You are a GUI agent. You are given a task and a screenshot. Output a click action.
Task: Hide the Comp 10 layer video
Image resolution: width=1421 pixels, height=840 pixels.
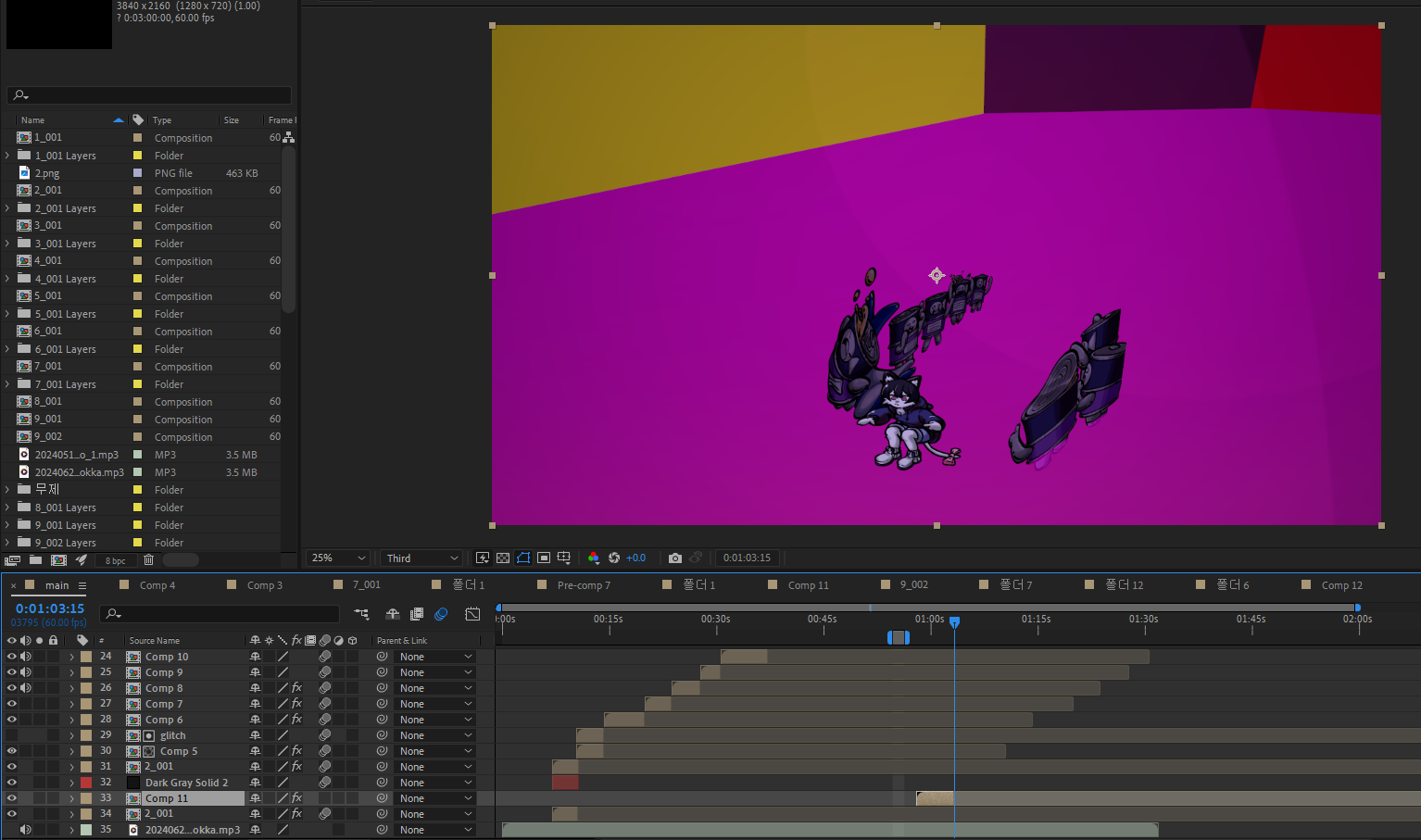coord(12,657)
